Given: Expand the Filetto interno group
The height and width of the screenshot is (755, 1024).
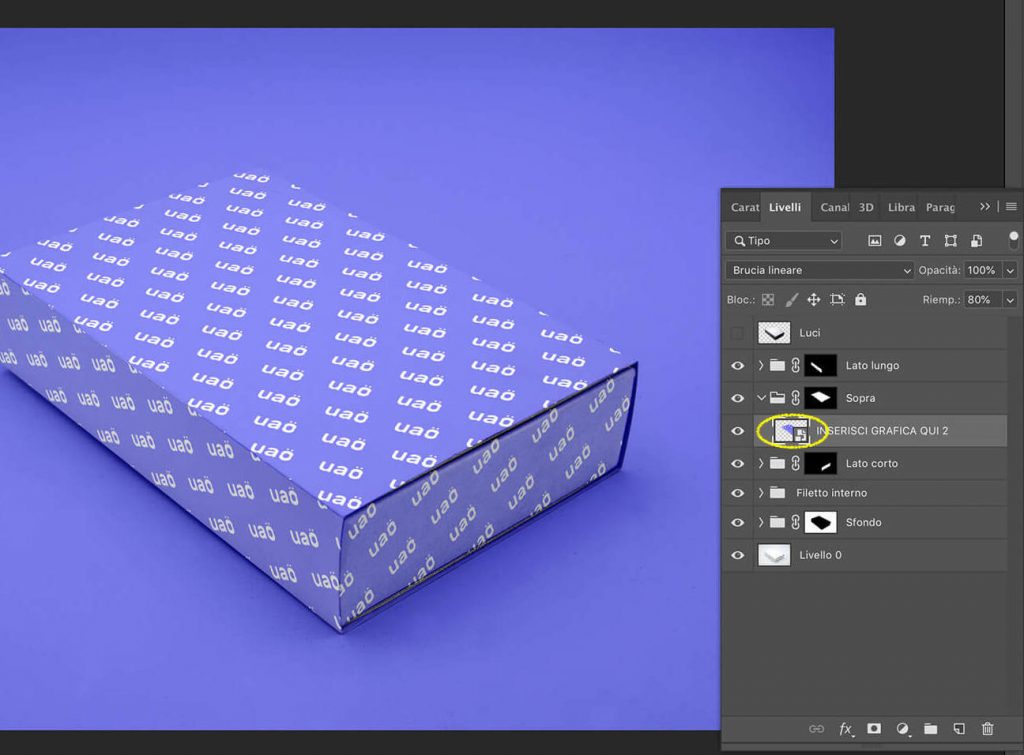Looking at the screenshot, I should pyautogui.click(x=761, y=493).
